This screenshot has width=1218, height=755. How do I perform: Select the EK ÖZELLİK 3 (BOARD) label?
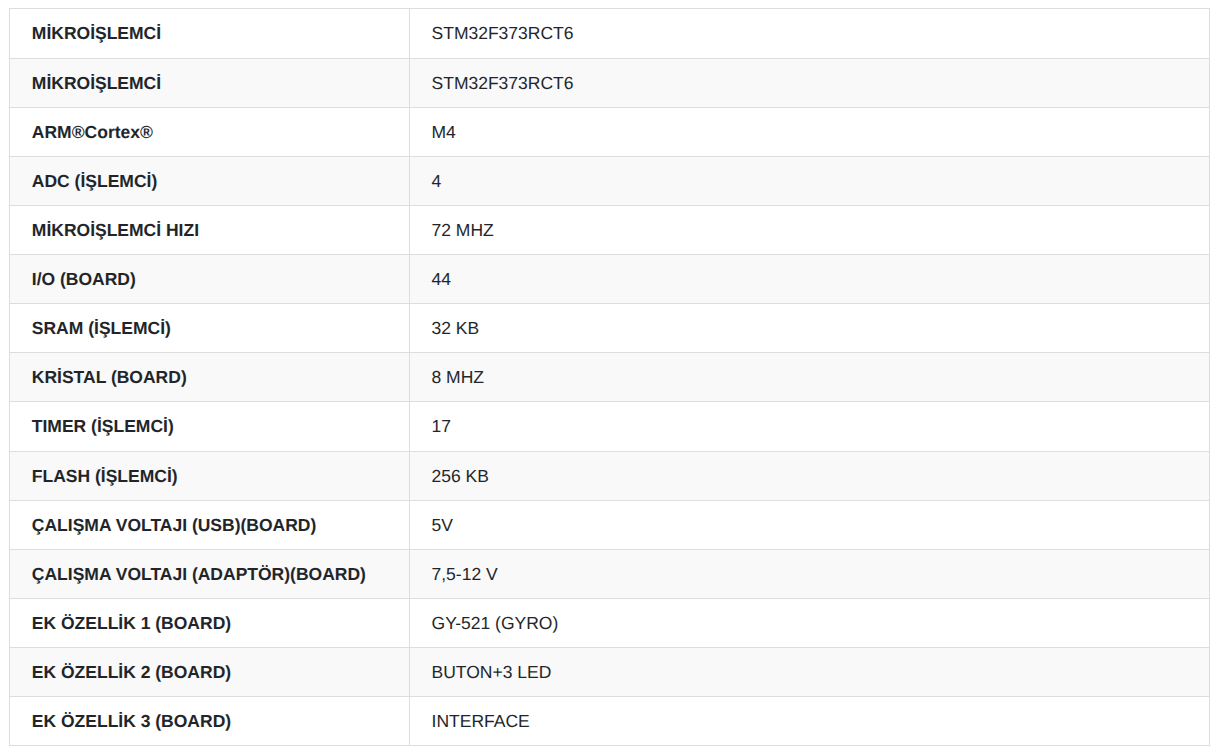[131, 721]
